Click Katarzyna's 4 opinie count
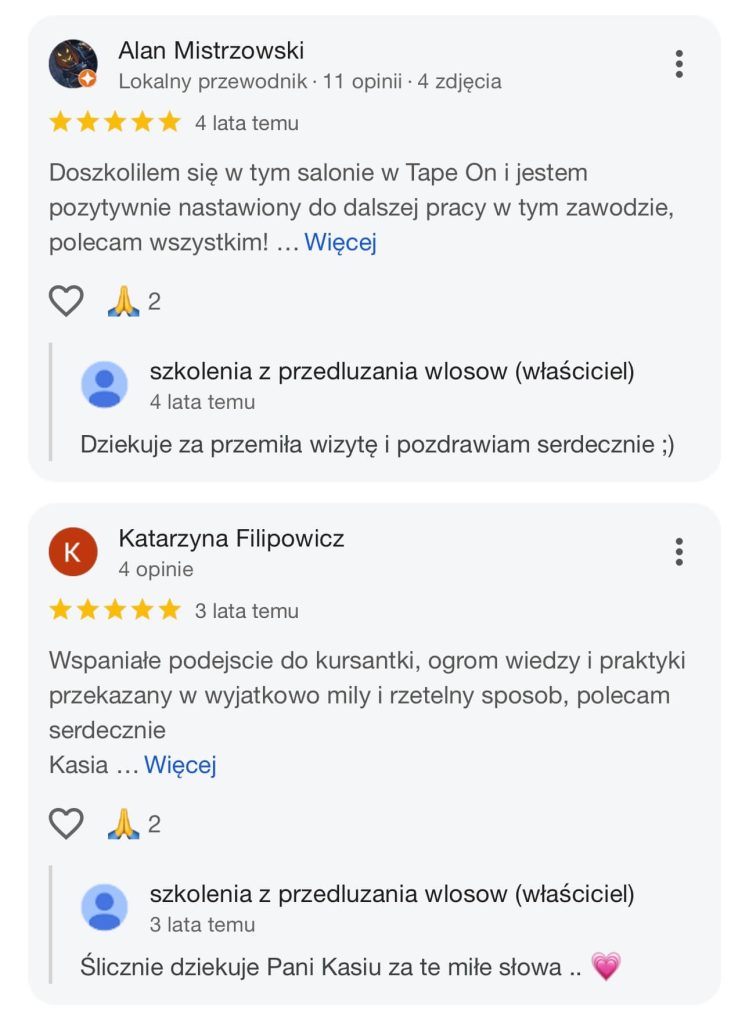 (156, 569)
